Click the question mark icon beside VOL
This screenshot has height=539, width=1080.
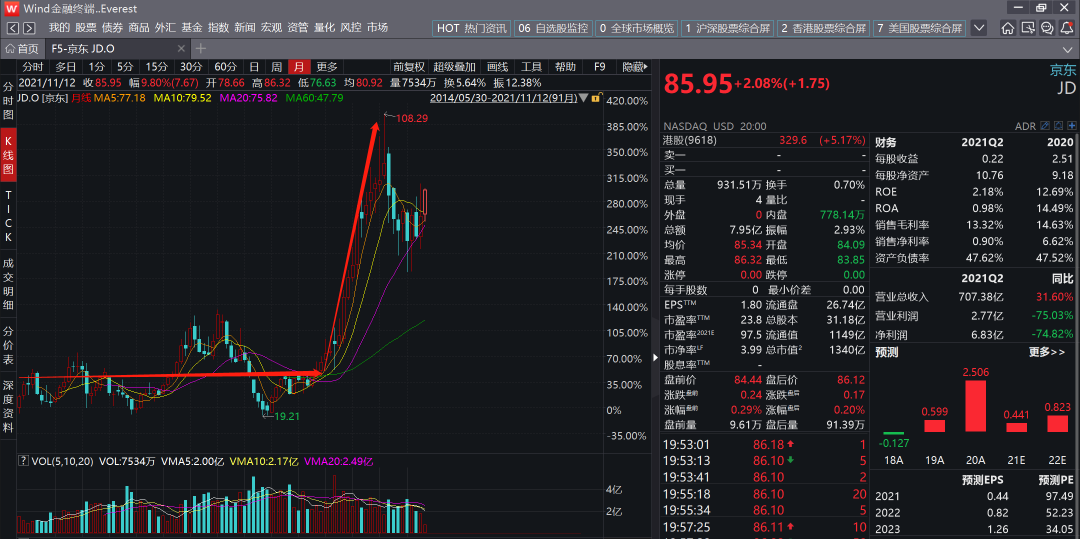tap(23, 461)
